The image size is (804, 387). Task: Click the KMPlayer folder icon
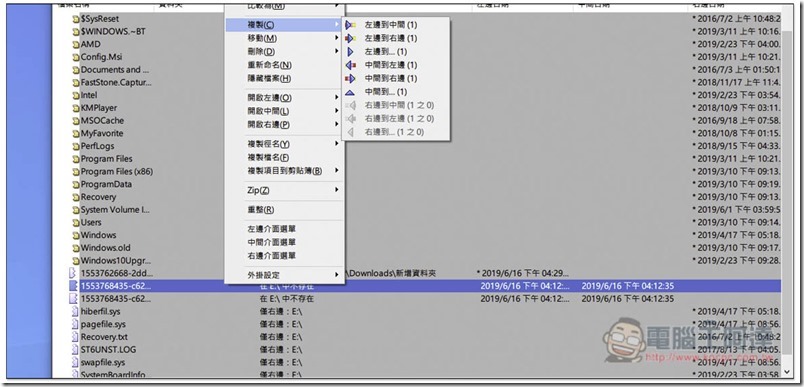[x=76, y=108]
